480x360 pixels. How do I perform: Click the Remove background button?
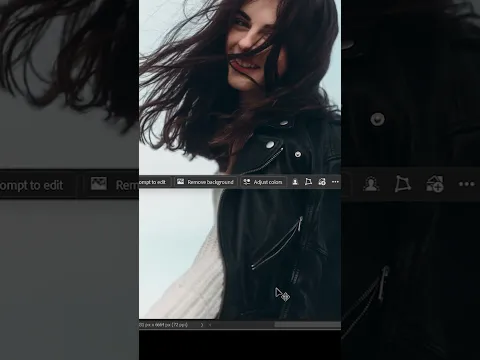pyautogui.click(x=205, y=182)
